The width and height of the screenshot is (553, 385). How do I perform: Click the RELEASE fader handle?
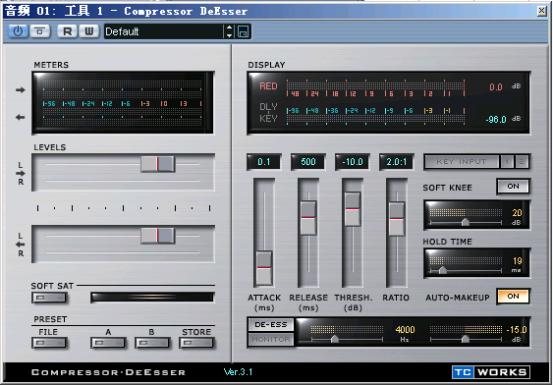click(308, 218)
